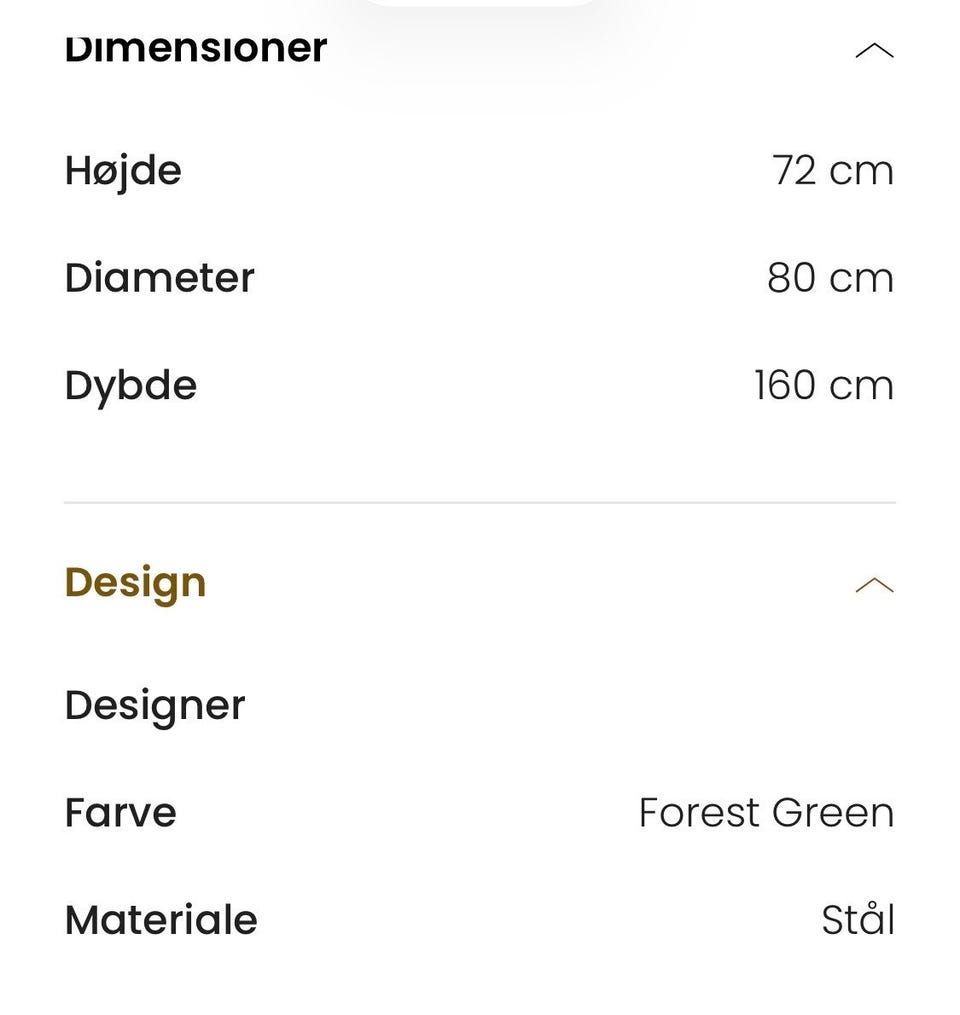
Task: Collapse the Design section chevron
Action: point(874,585)
